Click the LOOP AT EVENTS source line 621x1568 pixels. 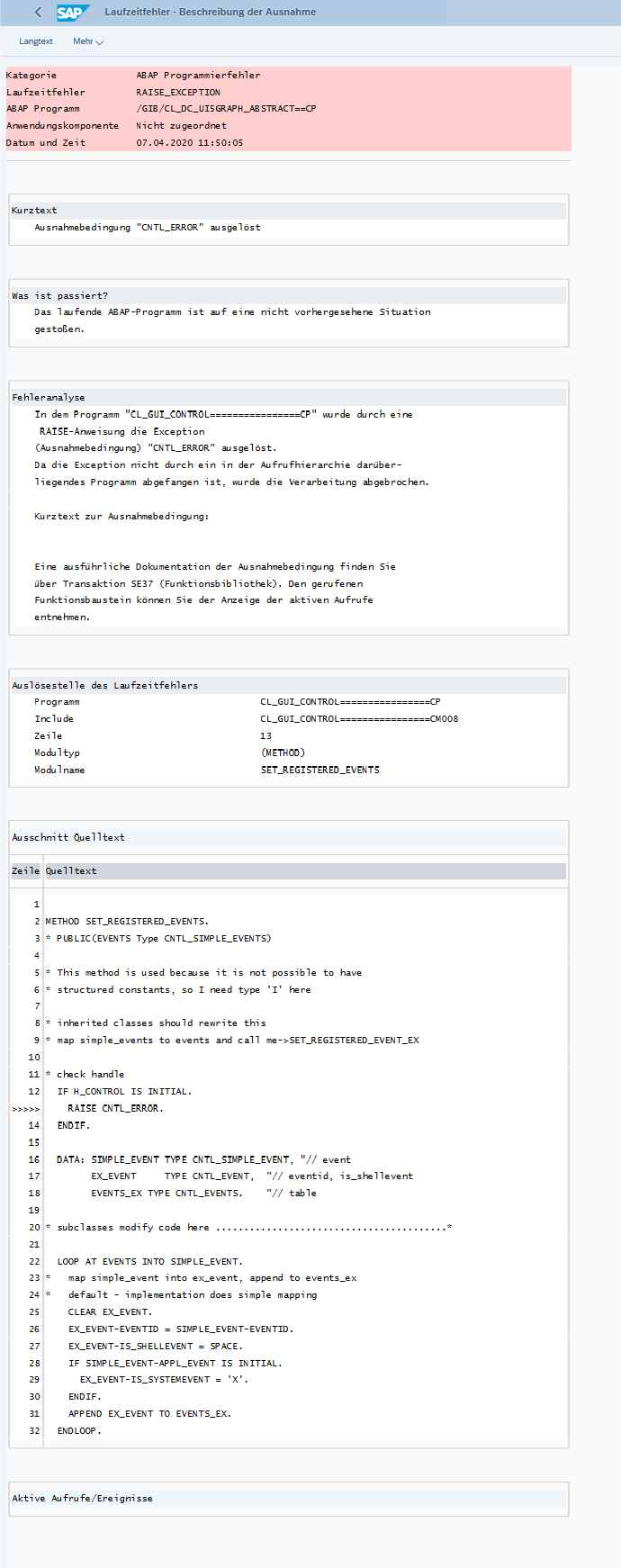(149, 1262)
